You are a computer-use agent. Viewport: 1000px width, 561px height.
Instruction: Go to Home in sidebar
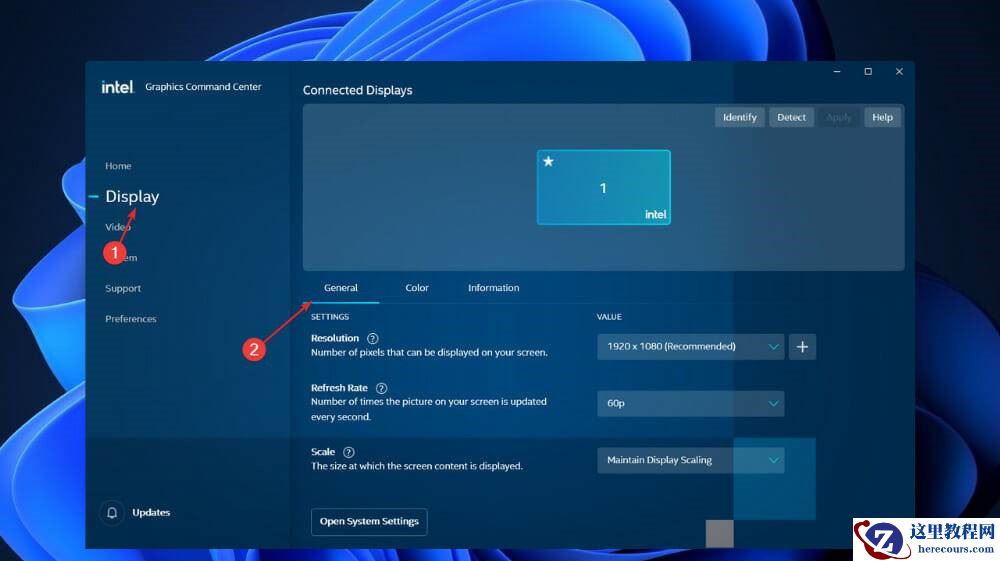[x=118, y=166]
